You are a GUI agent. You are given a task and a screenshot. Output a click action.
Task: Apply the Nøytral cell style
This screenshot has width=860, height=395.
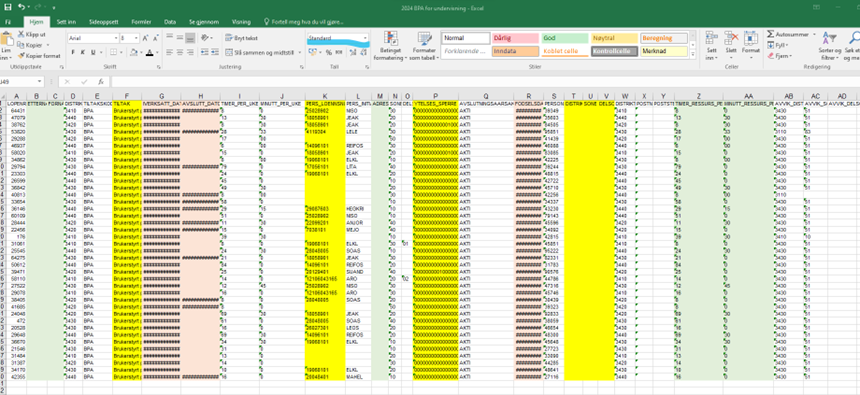(x=614, y=38)
